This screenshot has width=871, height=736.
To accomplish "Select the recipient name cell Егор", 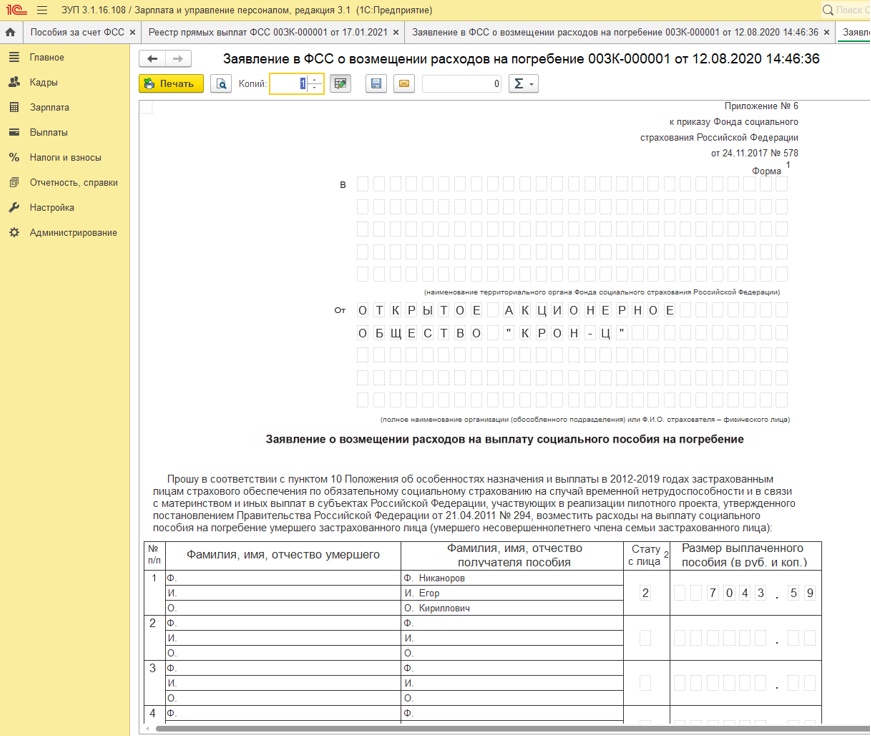I will click(512, 593).
